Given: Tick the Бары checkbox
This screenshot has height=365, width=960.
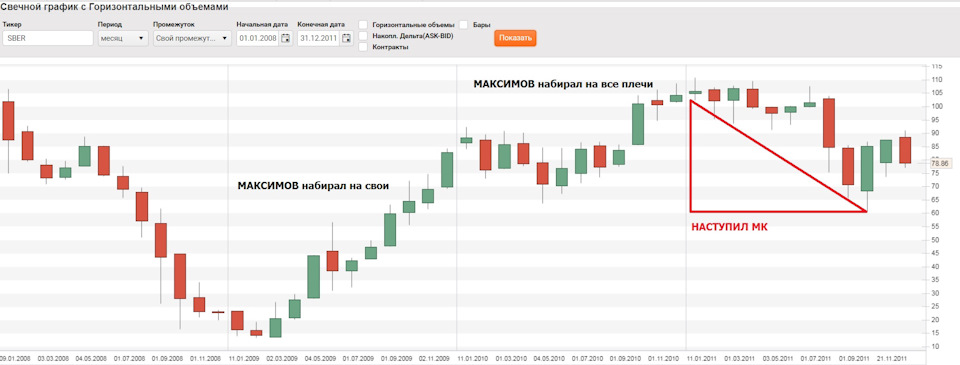Looking at the screenshot, I should click(463, 24).
